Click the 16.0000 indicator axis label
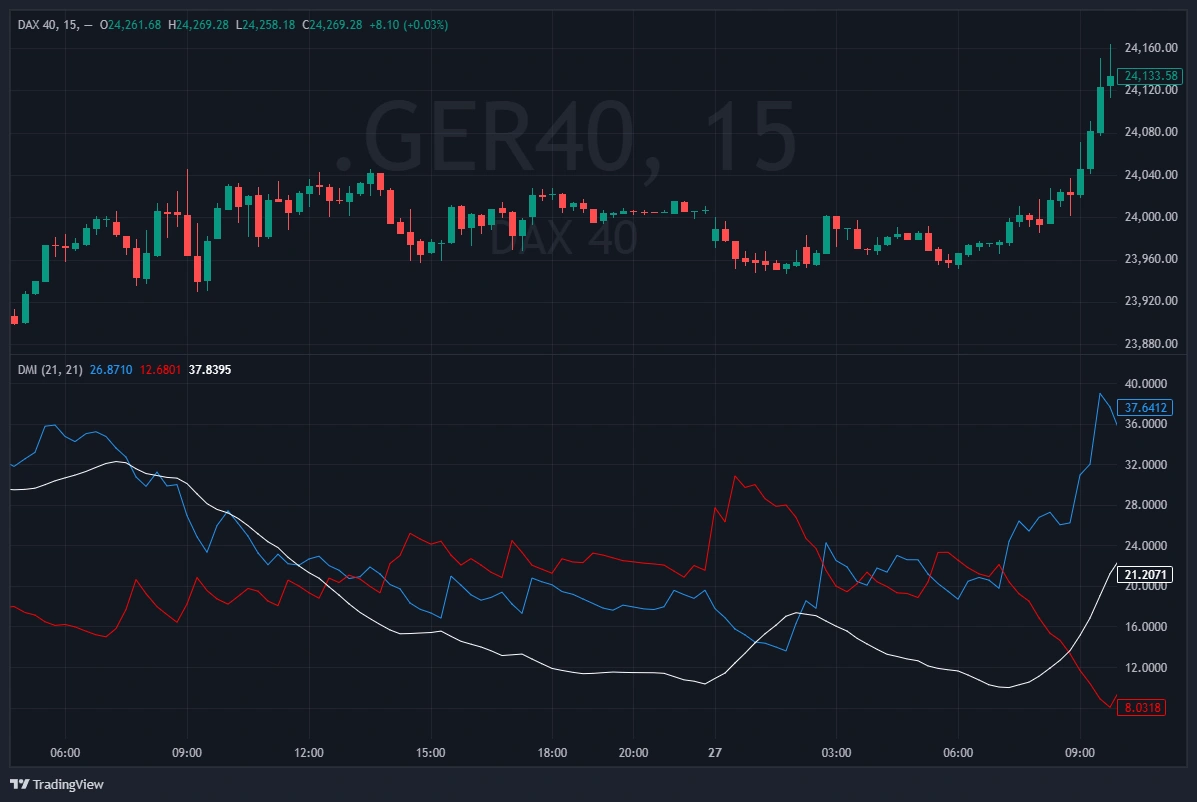 [1145, 626]
